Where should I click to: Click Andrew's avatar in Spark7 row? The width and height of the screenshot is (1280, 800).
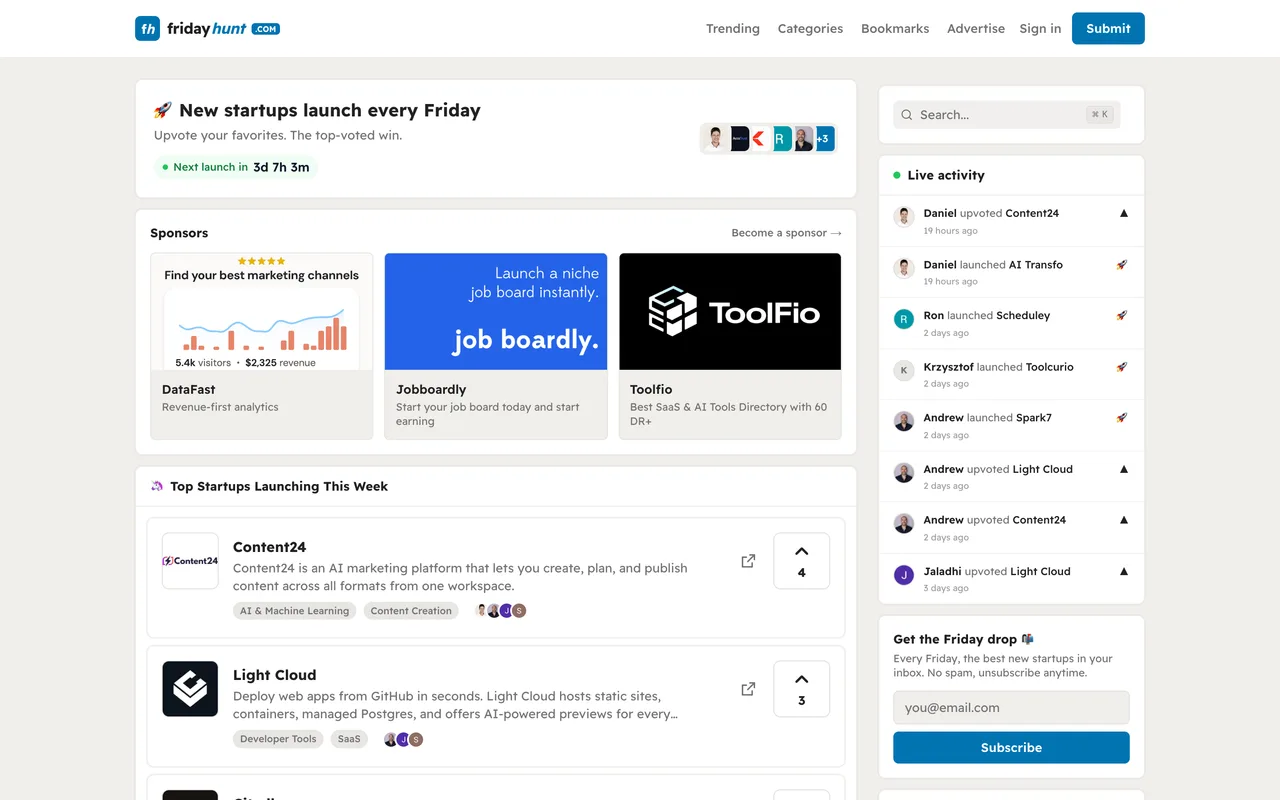[904, 421]
